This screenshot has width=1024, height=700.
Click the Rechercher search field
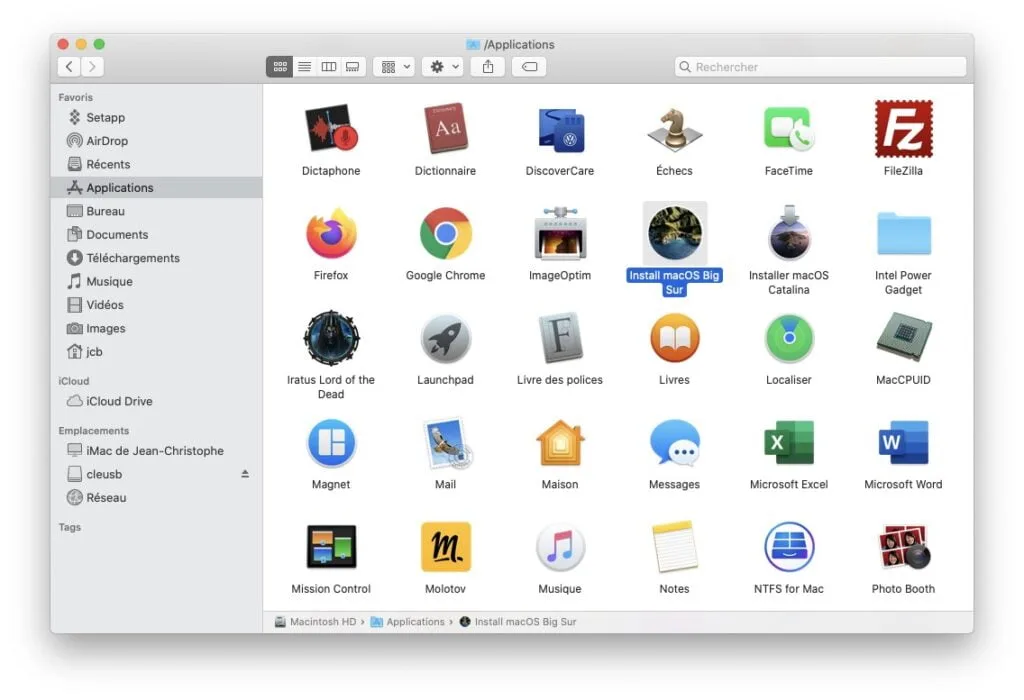point(820,67)
